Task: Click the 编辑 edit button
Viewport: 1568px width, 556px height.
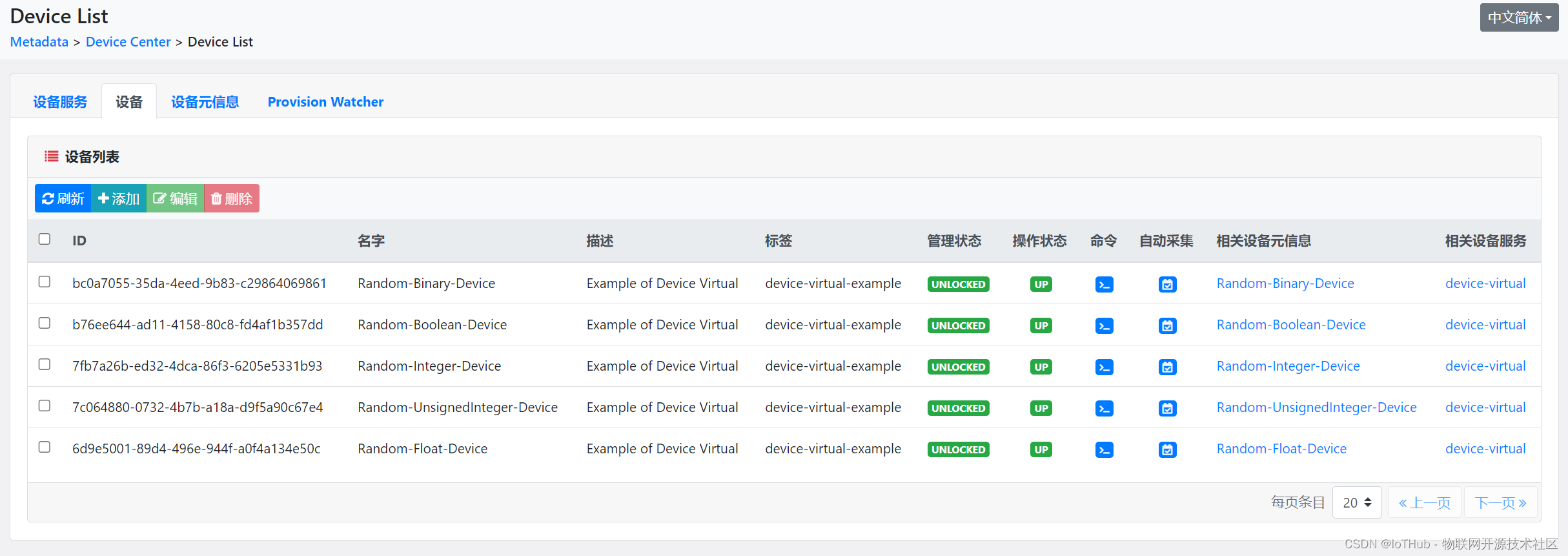Action: [x=175, y=198]
